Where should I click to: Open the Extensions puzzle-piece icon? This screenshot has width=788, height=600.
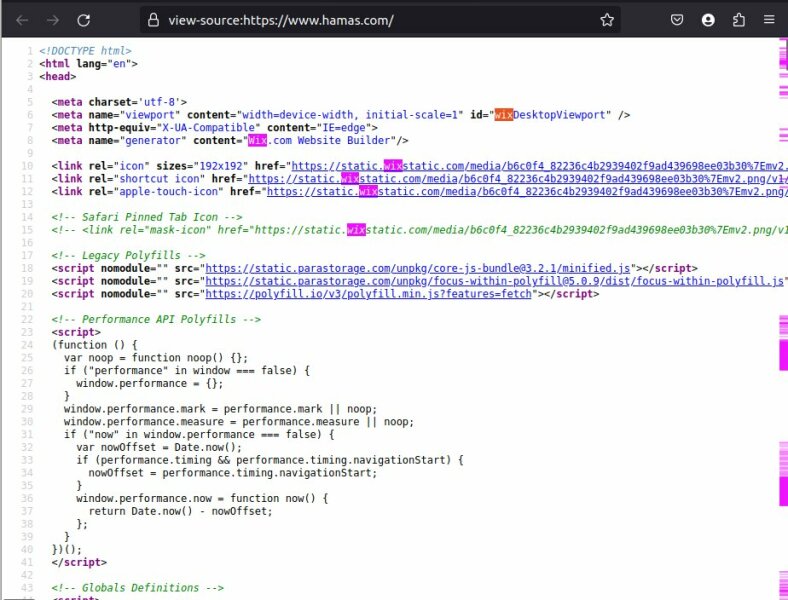[739, 20]
